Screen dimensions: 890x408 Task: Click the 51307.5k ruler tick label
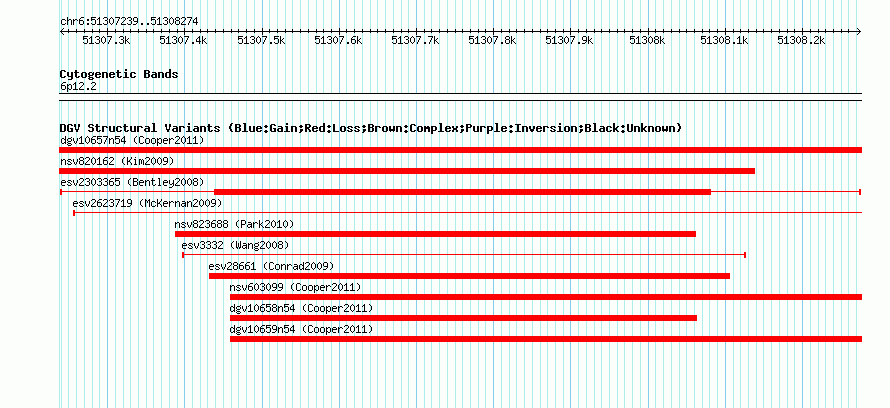click(261, 40)
